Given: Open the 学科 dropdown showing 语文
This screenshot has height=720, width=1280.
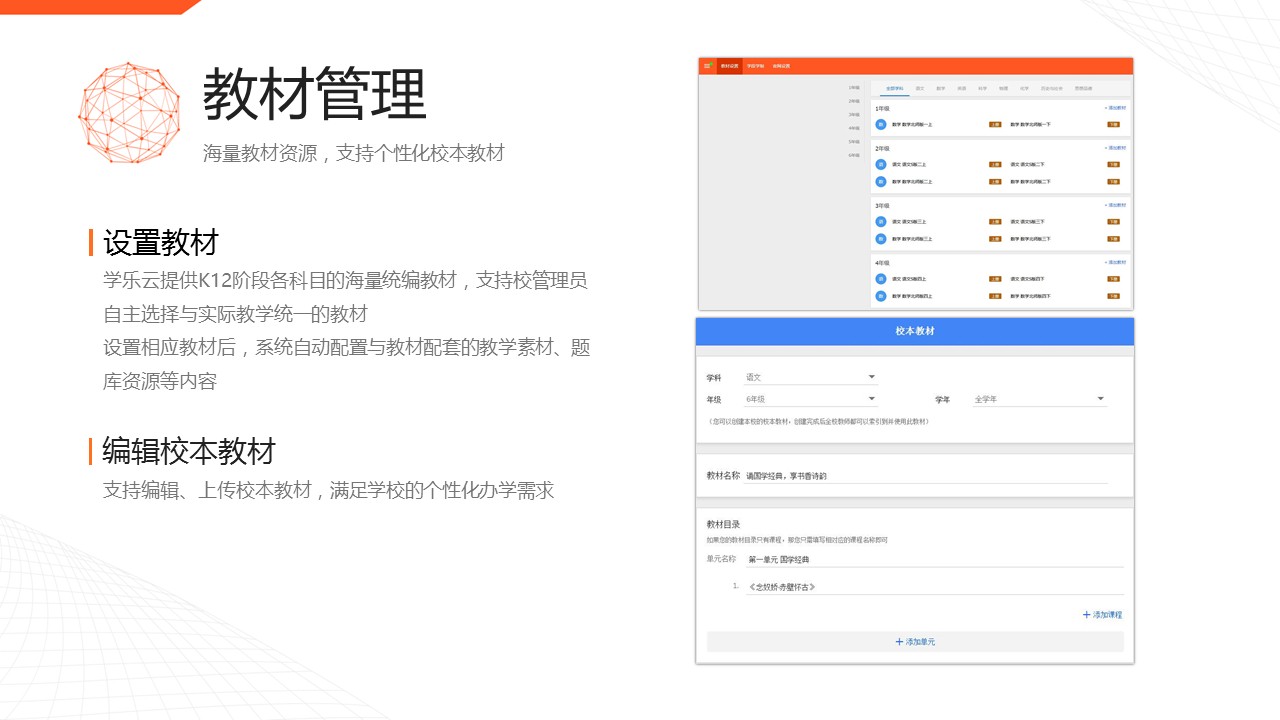Looking at the screenshot, I should pos(811,378).
